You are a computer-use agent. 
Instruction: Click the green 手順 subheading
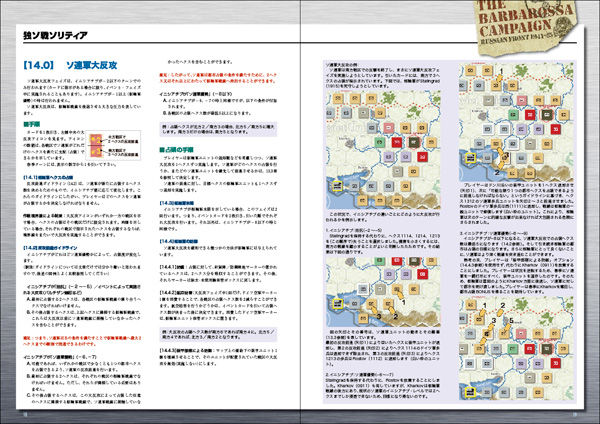(31, 124)
